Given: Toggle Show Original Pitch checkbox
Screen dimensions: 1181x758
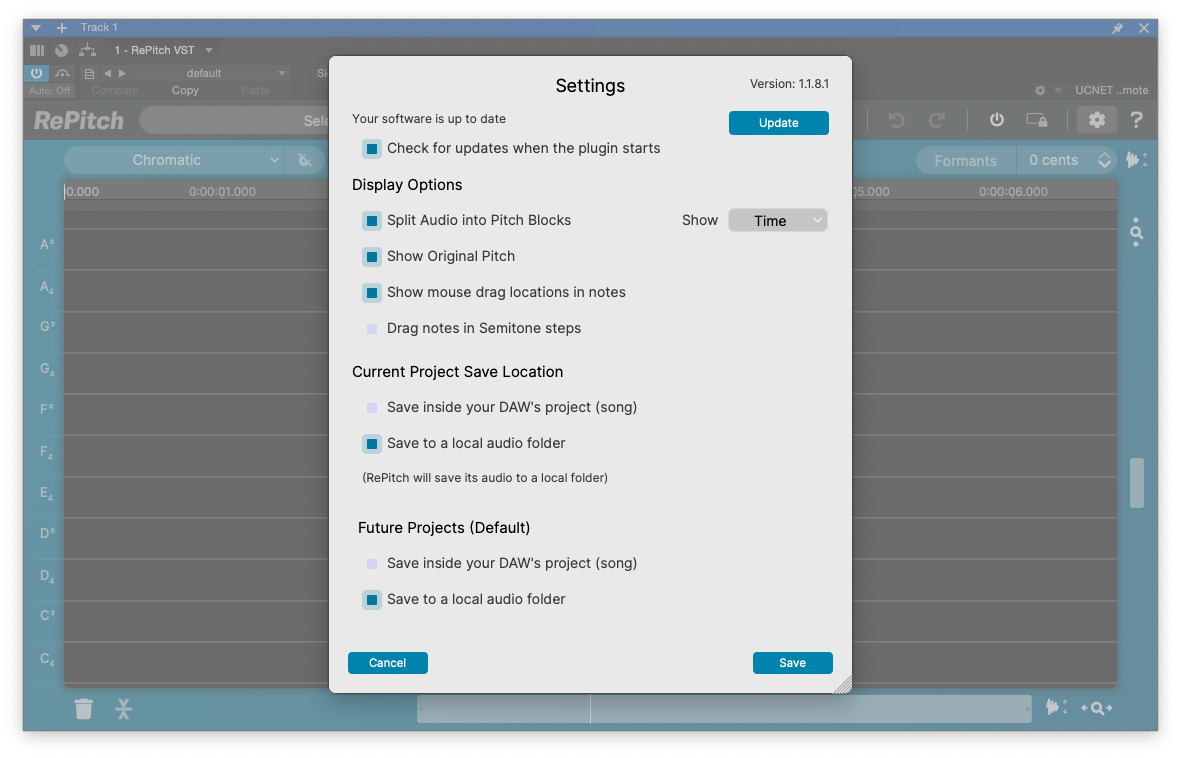Looking at the screenshot, I should [372, 257].
